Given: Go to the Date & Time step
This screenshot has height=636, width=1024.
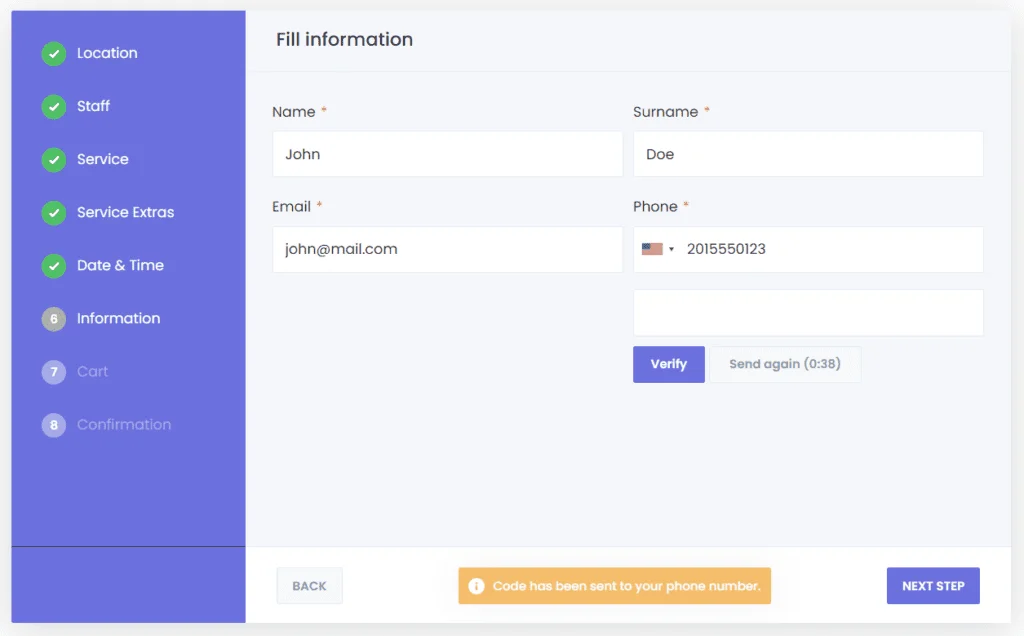Looking at the screenshot, I should (x=120, y=265).
